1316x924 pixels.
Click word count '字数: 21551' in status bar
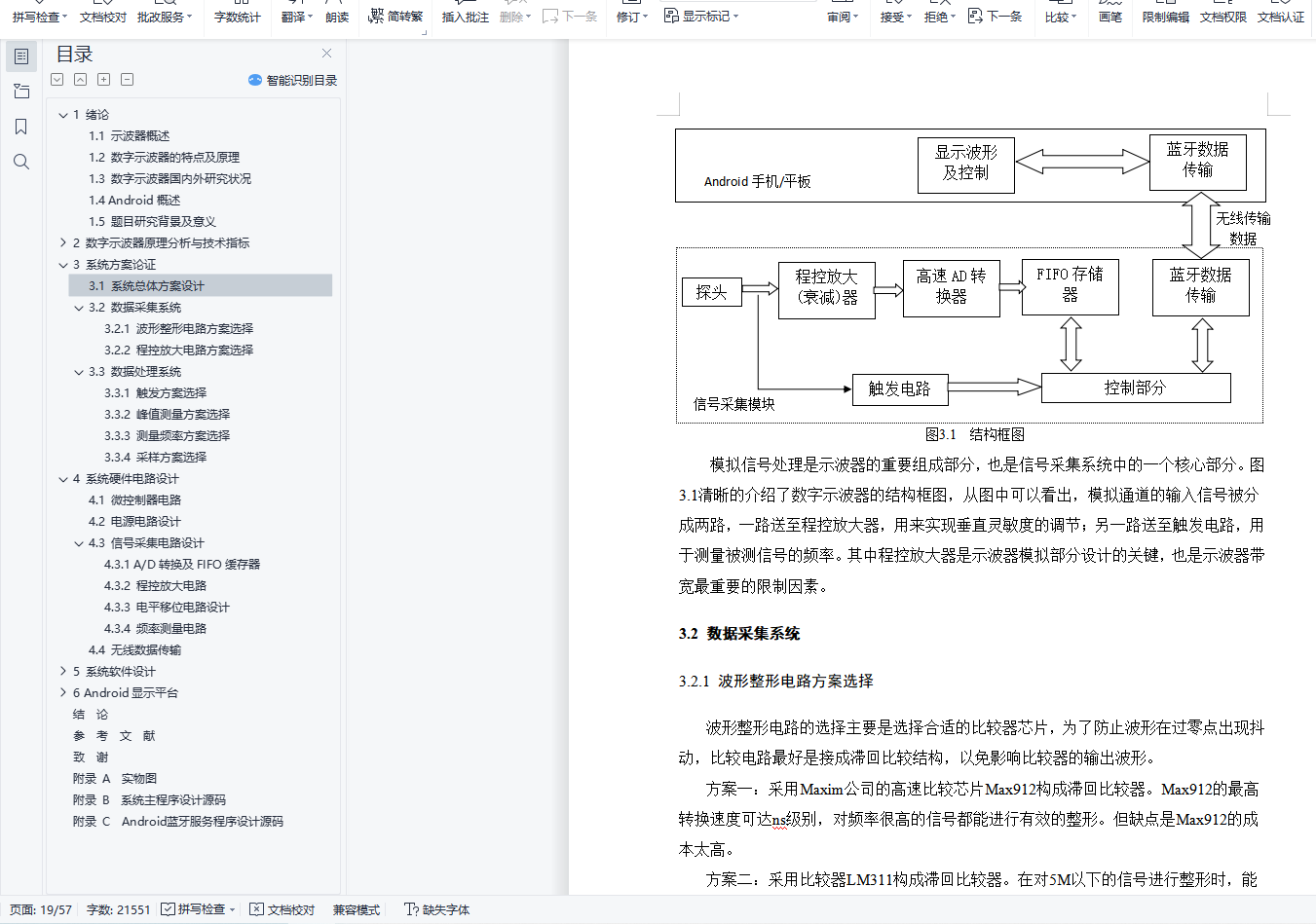point(119,910)
